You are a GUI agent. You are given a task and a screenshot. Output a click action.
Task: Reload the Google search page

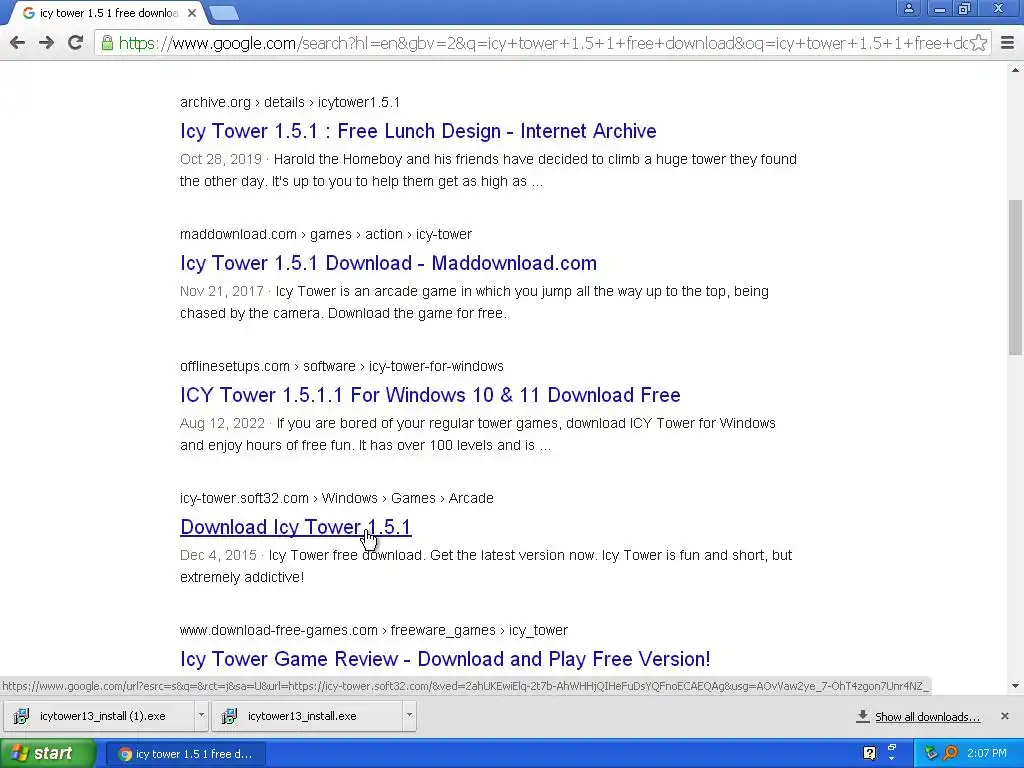coord(75,43)
